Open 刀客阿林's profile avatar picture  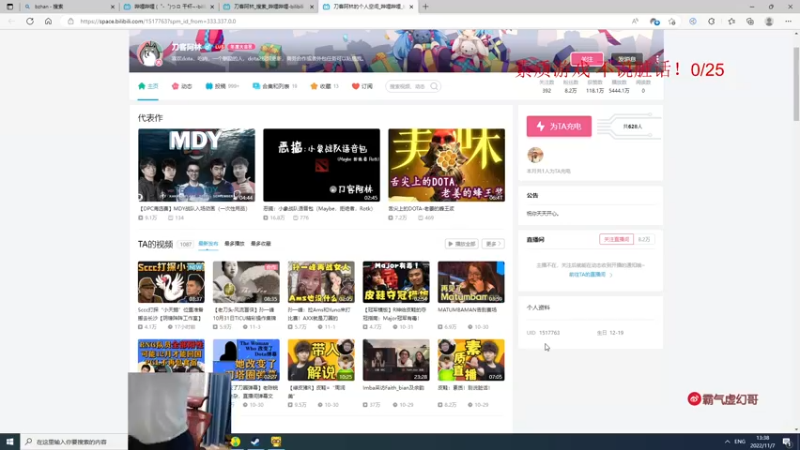[x=149, y=53]
